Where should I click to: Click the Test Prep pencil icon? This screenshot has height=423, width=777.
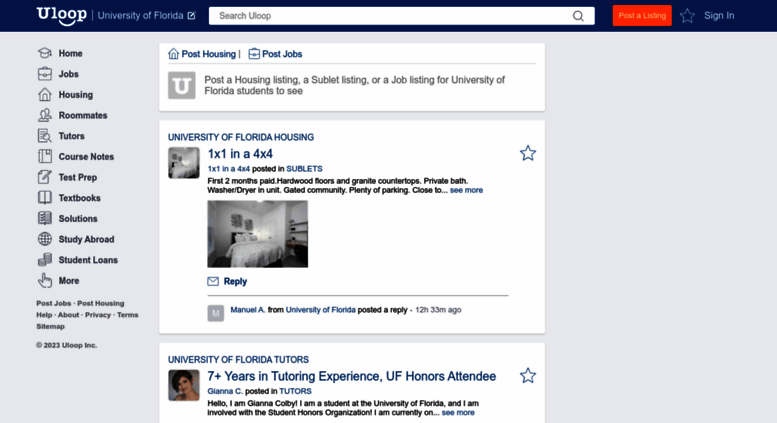45,177
